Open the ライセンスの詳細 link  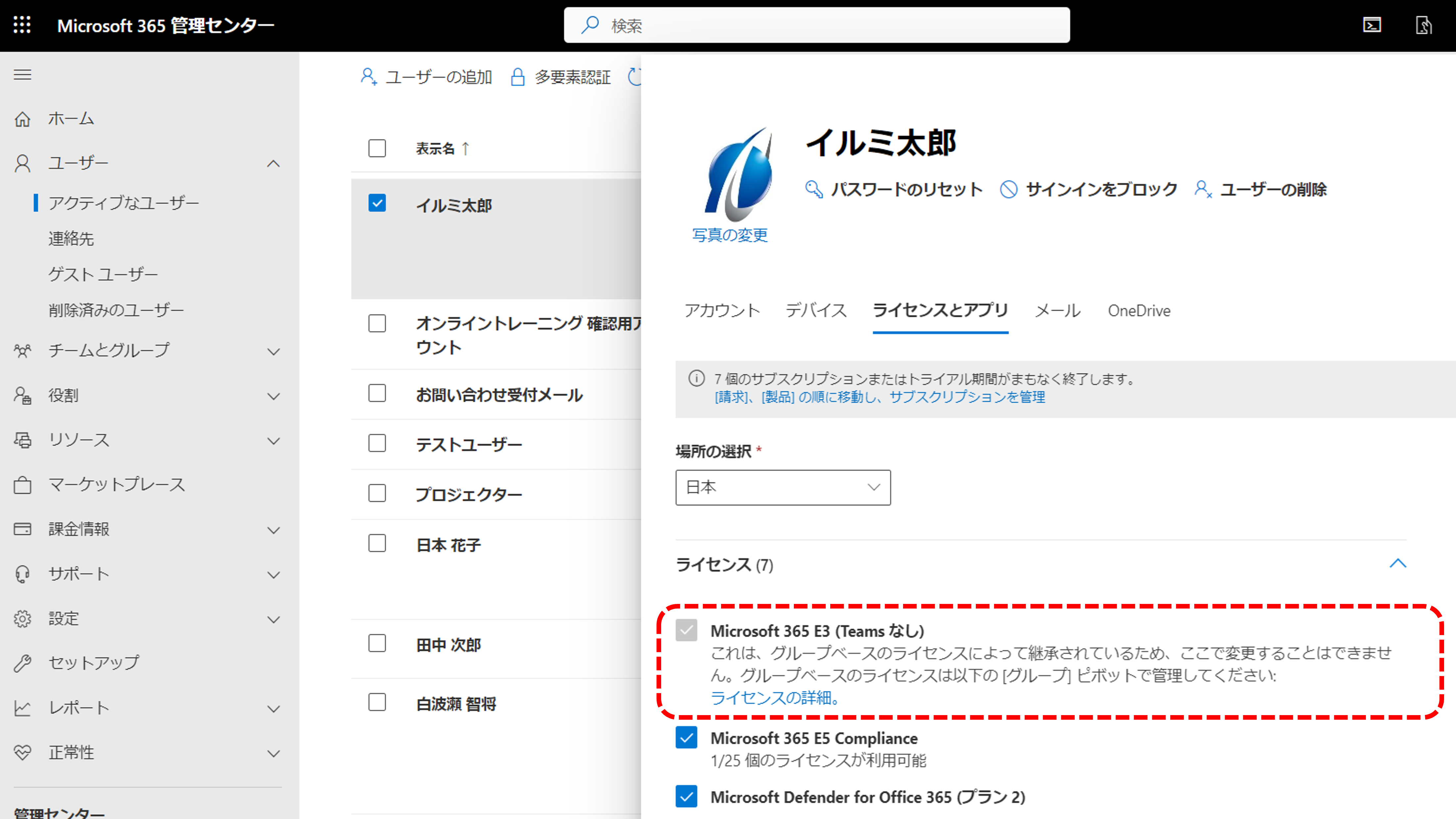[774, 698]
